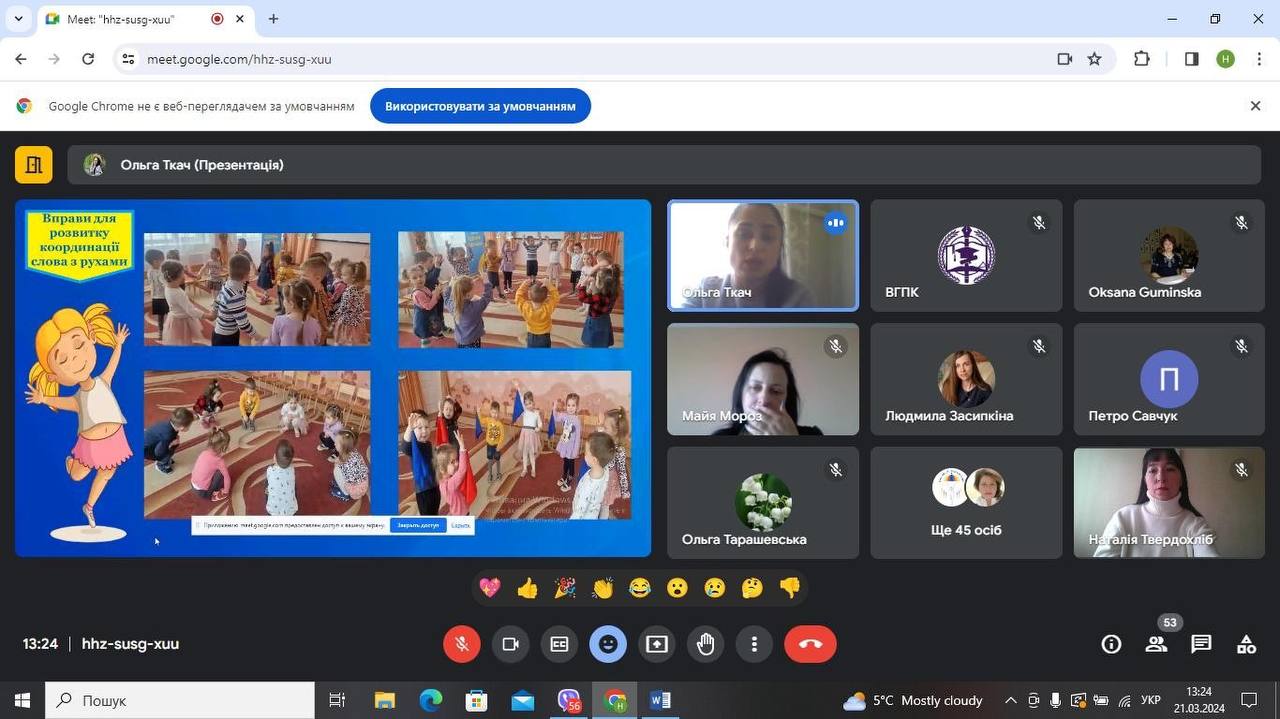This screenshot has height=719, width=1280.
Task: Open meeting details info icon
Action: (x=1111, y=644)
